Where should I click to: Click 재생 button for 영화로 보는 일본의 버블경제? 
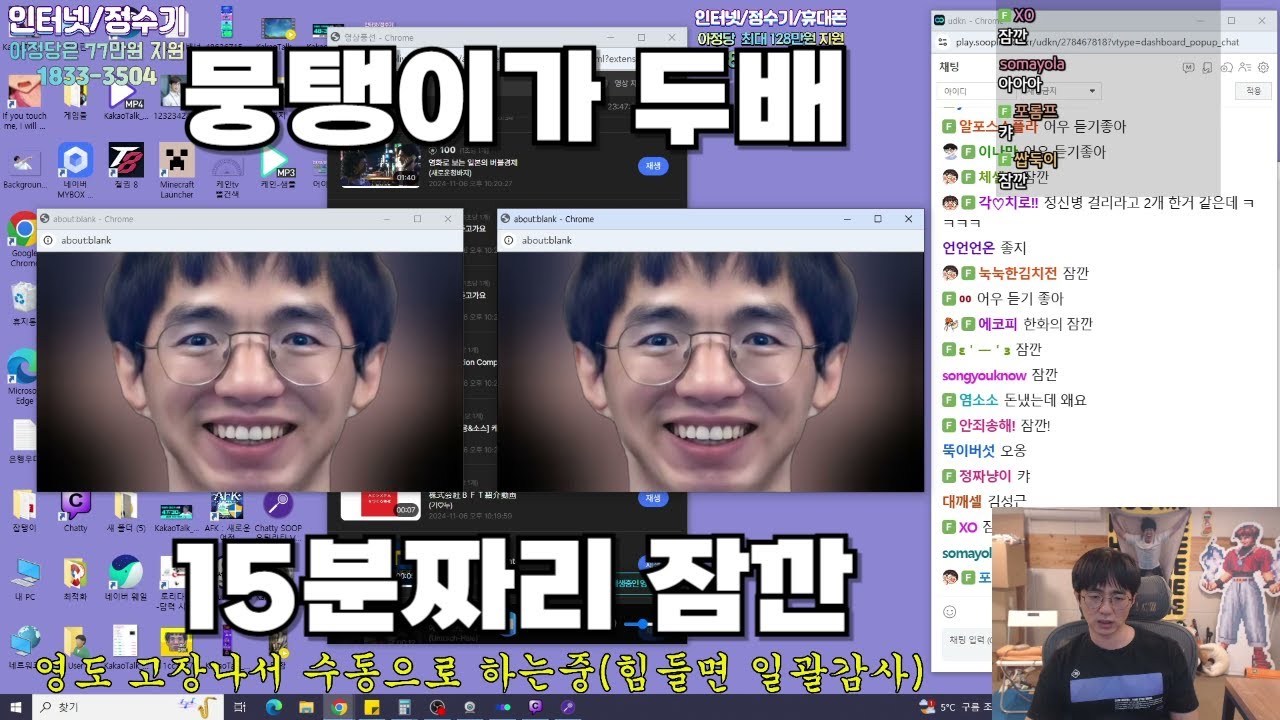(652, 166)
